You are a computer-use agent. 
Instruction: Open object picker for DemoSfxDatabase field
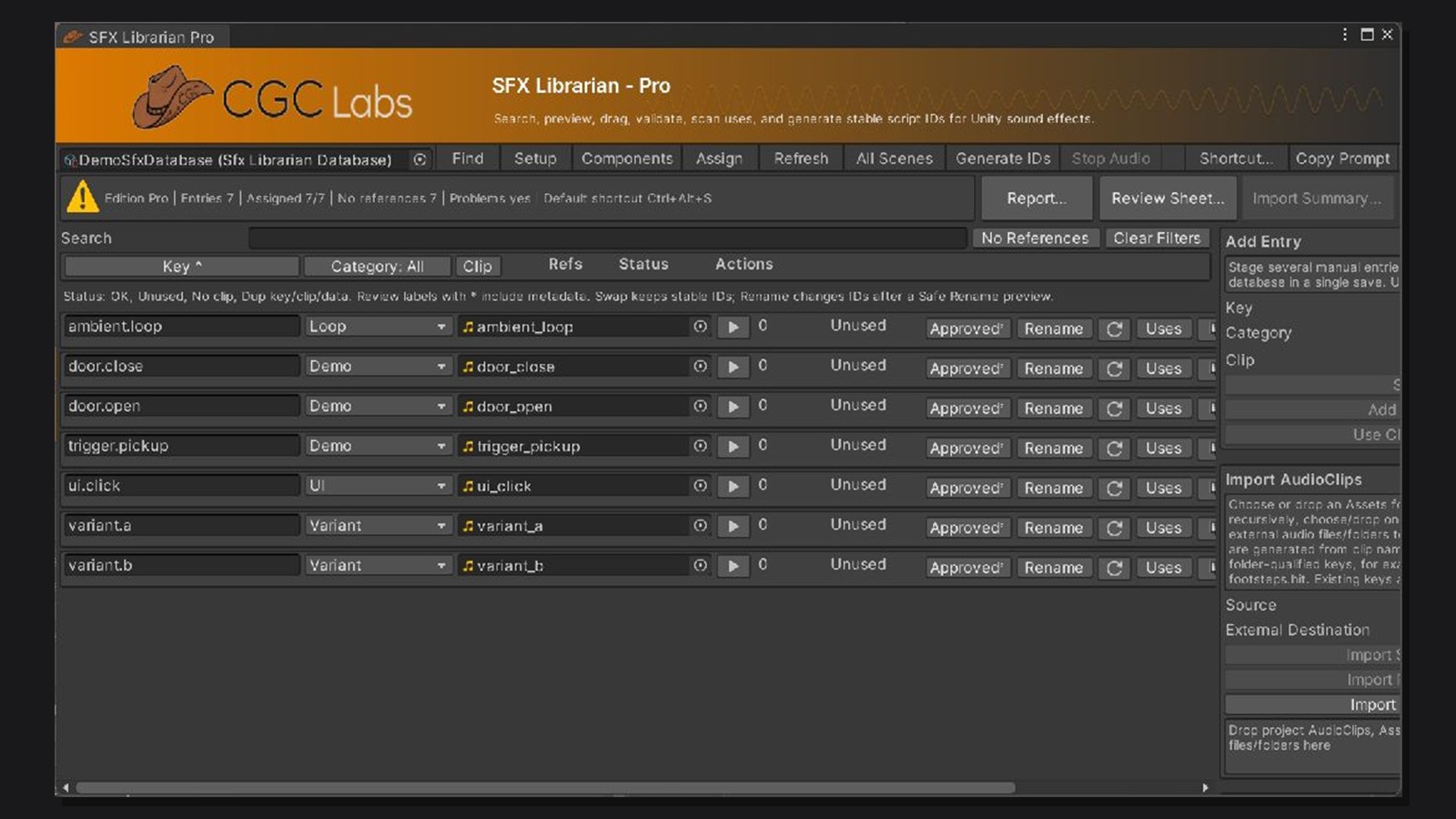[x=420, y=159]
